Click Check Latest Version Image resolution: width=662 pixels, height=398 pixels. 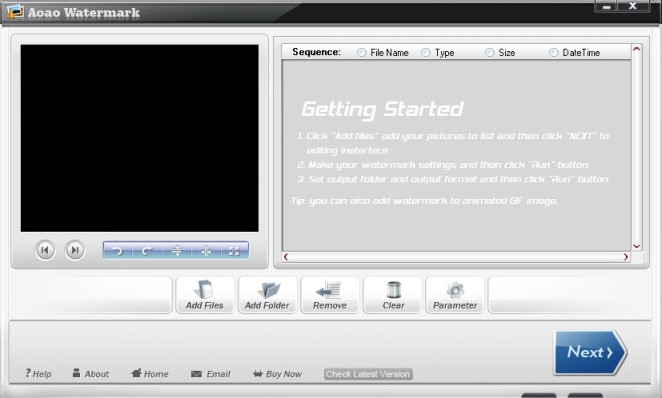[368, 374]
